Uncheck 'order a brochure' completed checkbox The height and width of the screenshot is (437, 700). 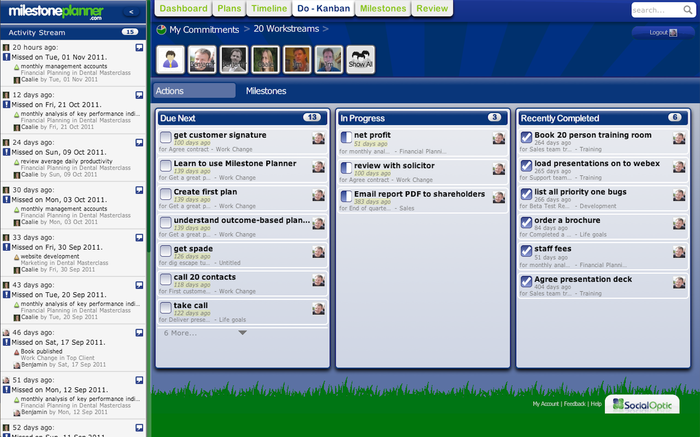(x=526, y=224)
